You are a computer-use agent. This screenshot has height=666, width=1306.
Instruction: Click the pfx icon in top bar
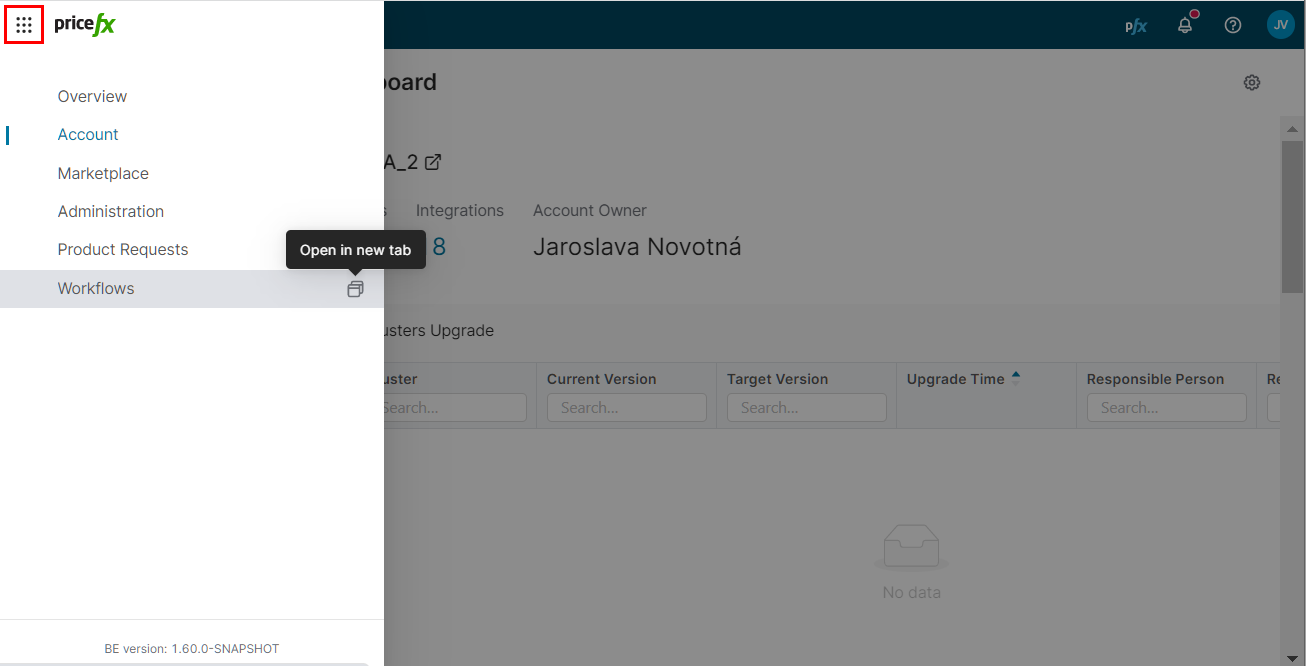(1136, 26)
